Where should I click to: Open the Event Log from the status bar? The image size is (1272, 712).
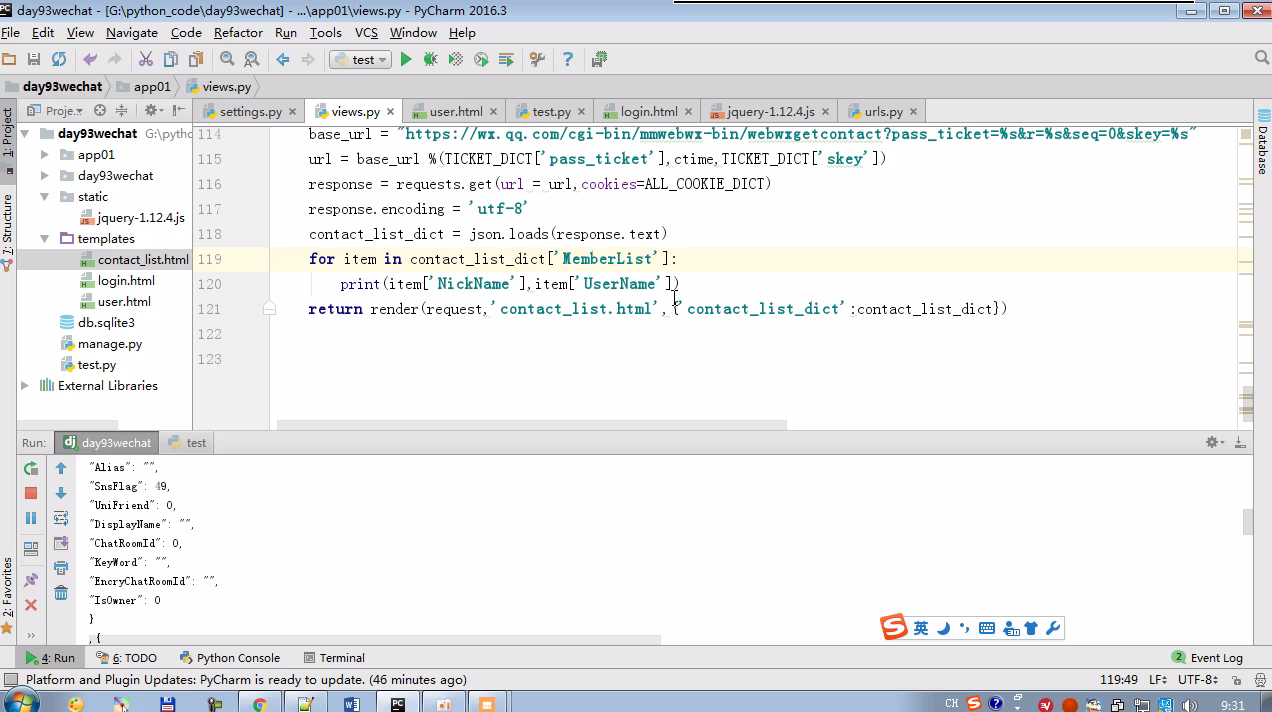tap(1208, 658)
